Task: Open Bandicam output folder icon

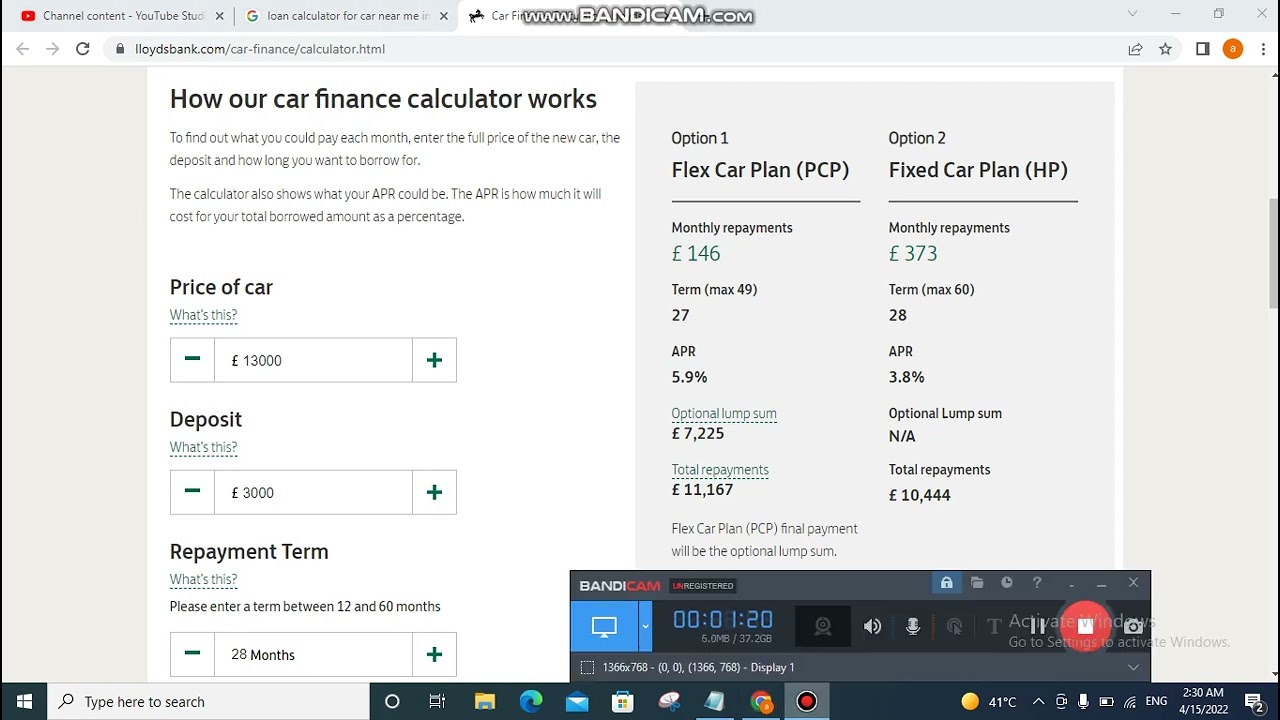Action: [x=977, y=583]
